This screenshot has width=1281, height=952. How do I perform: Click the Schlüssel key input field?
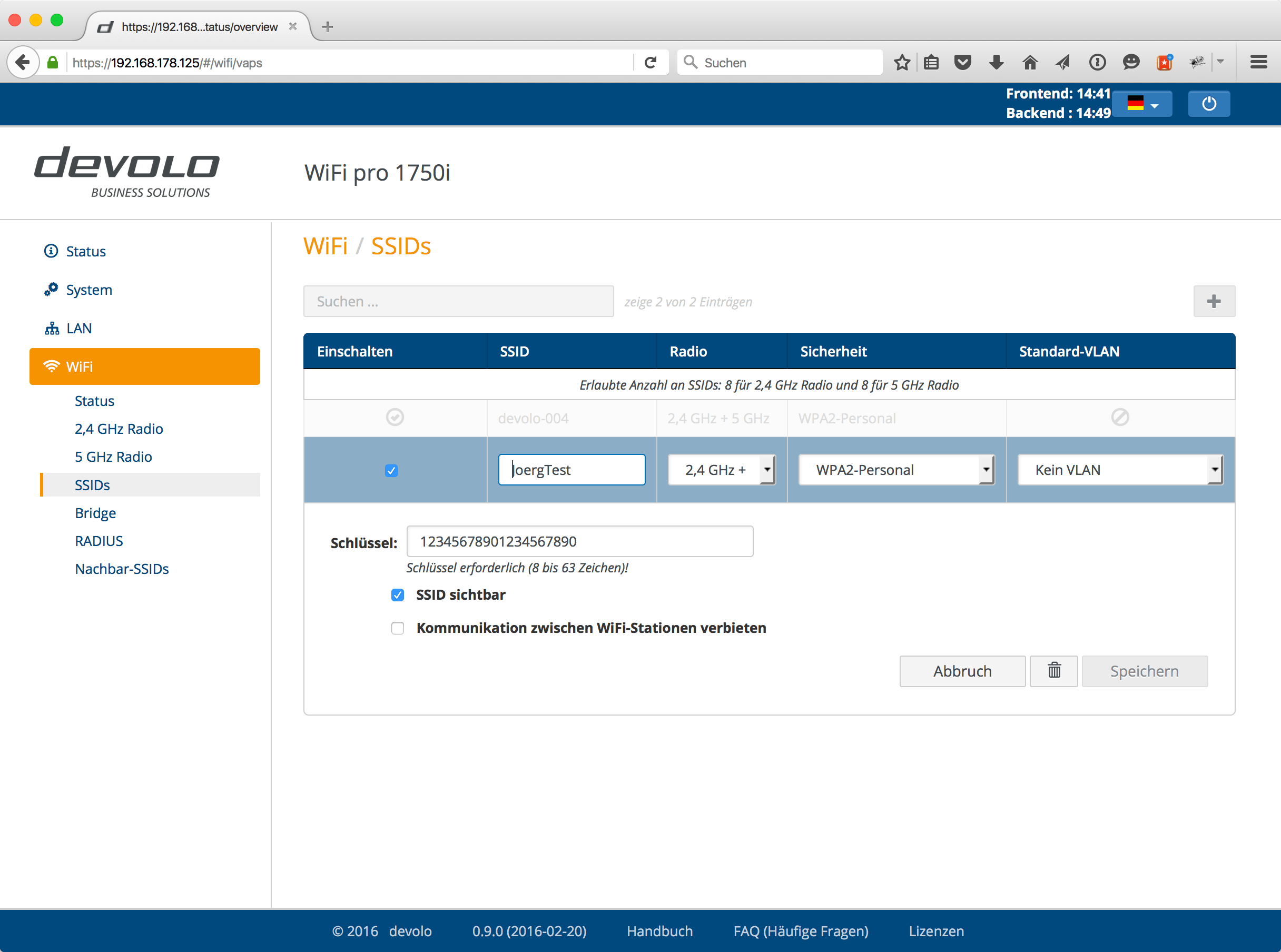580,541
